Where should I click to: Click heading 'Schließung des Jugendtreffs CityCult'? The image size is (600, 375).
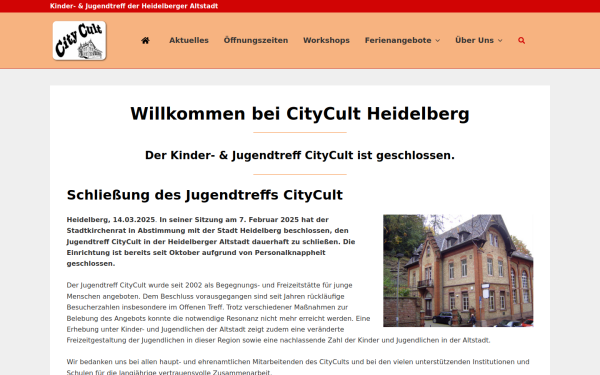205,195
